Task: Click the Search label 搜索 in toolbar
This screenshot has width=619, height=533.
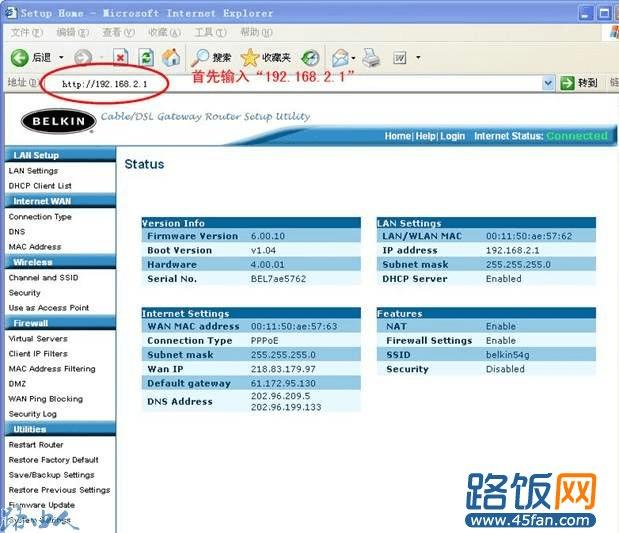Action: (221, 58)
